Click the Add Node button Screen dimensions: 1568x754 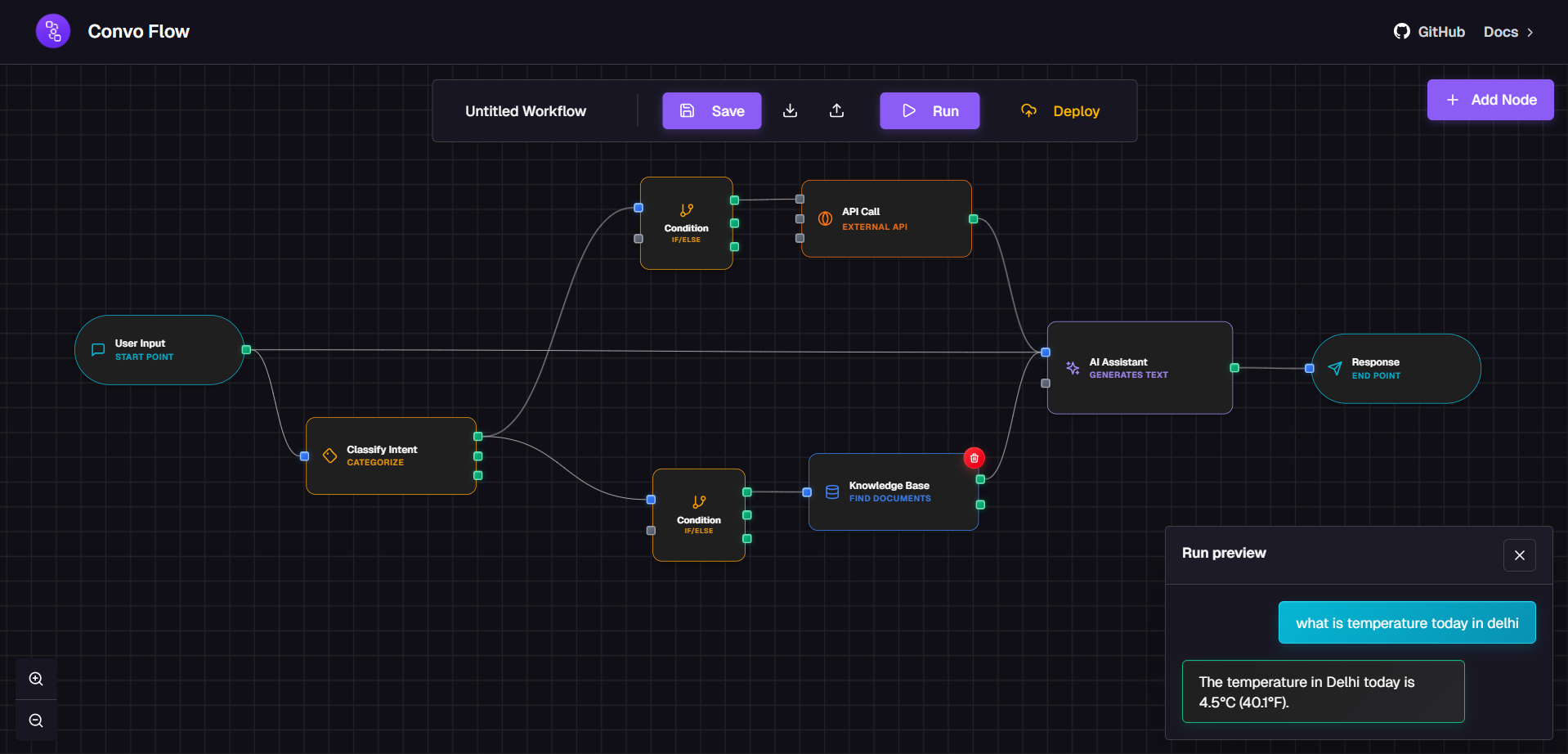point(1490,99)
